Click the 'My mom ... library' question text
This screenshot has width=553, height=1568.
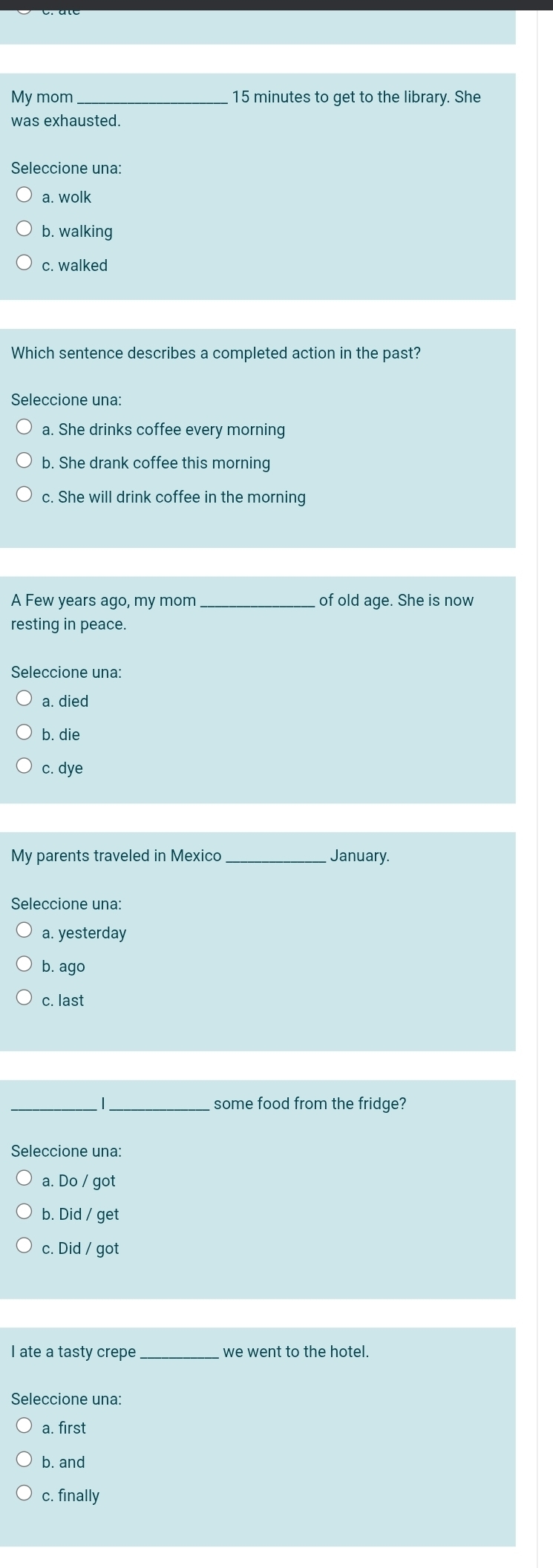[x=246, y=108]
